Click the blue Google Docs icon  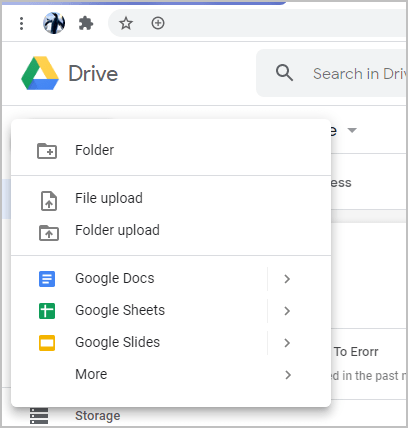[x=47, y=279]
